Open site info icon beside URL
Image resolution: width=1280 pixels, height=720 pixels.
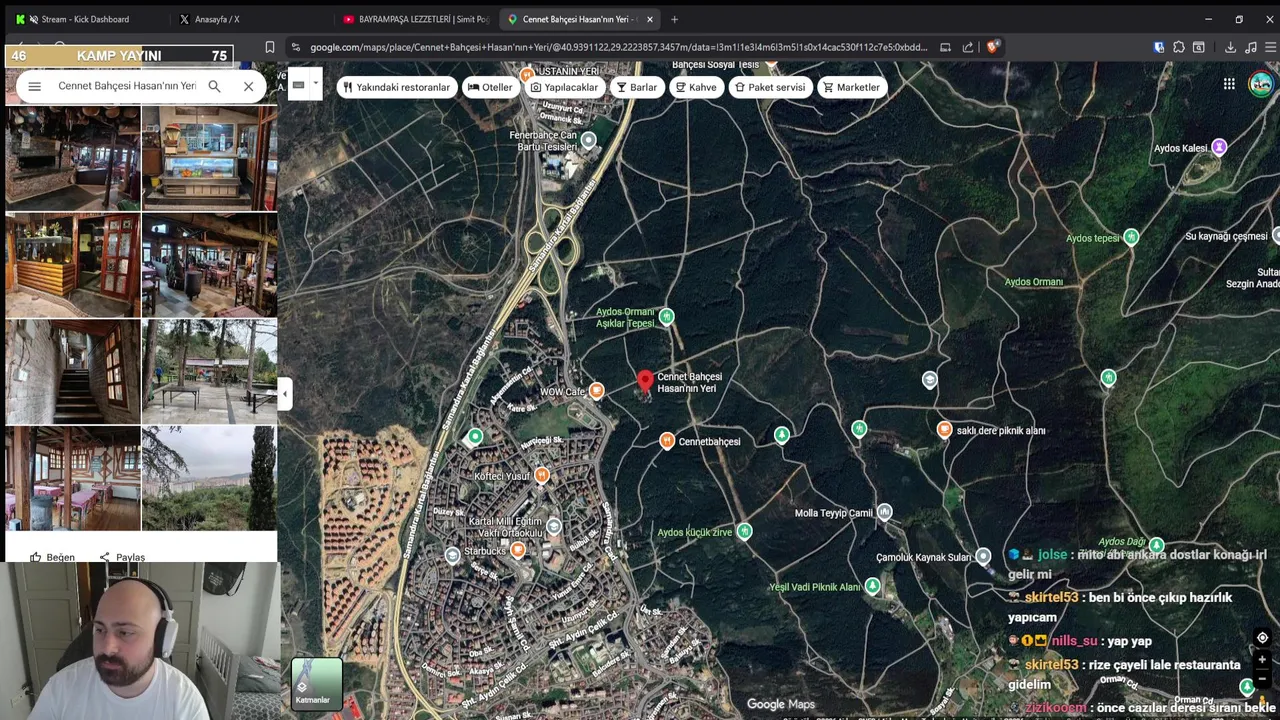tap(295, 47)
